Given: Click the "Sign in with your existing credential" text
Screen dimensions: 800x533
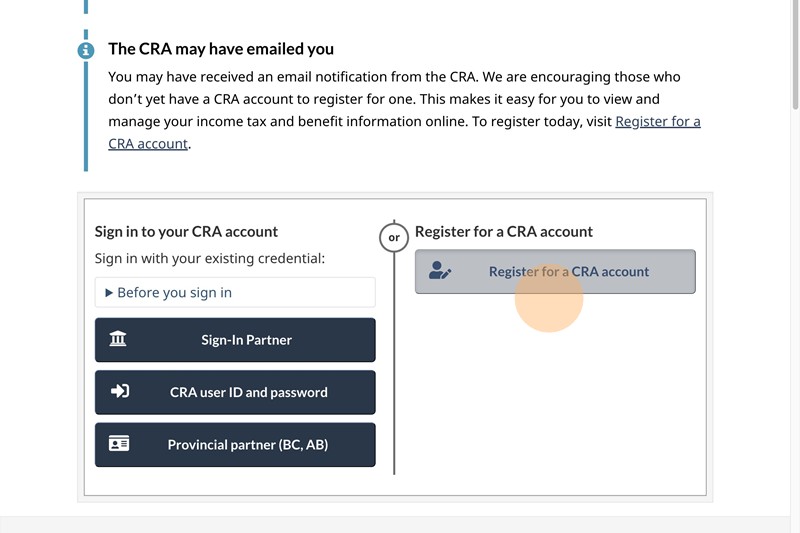Looking at the screenshot, I should click(x=209, y=259).
